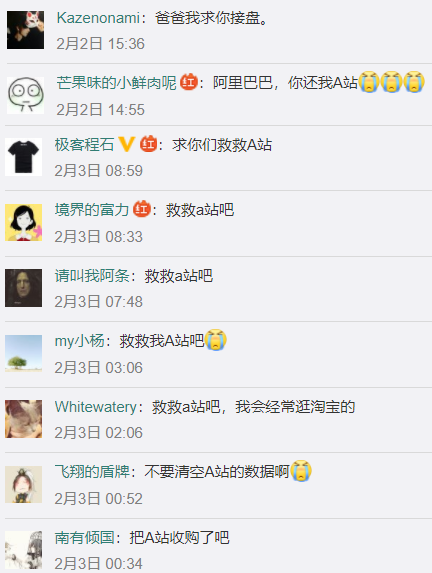The width and height of the screenshot is (432, 573).
Task: Click the username Whitewatery
Action: click(96, 407)
